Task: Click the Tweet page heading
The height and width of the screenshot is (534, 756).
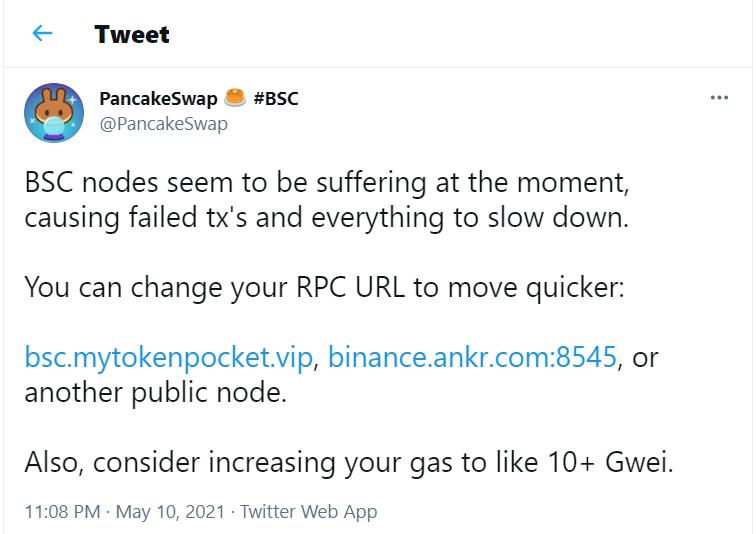Action: tap(132, 34)
